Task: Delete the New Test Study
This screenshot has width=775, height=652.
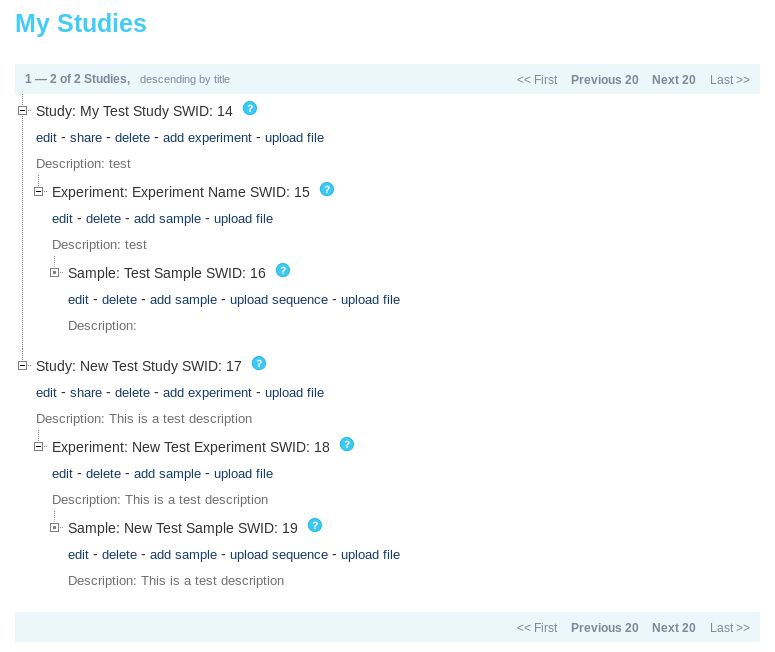Action: pos(132,393)
